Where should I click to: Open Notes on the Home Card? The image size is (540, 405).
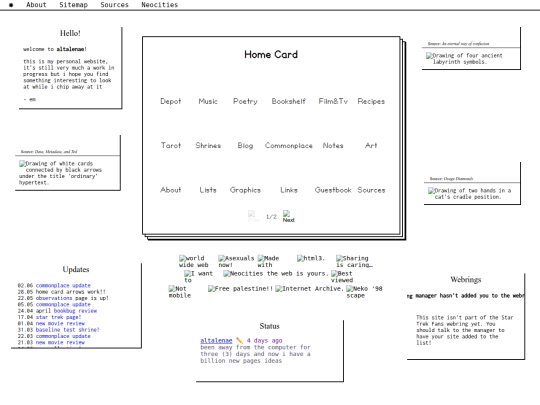click(333, 145)
